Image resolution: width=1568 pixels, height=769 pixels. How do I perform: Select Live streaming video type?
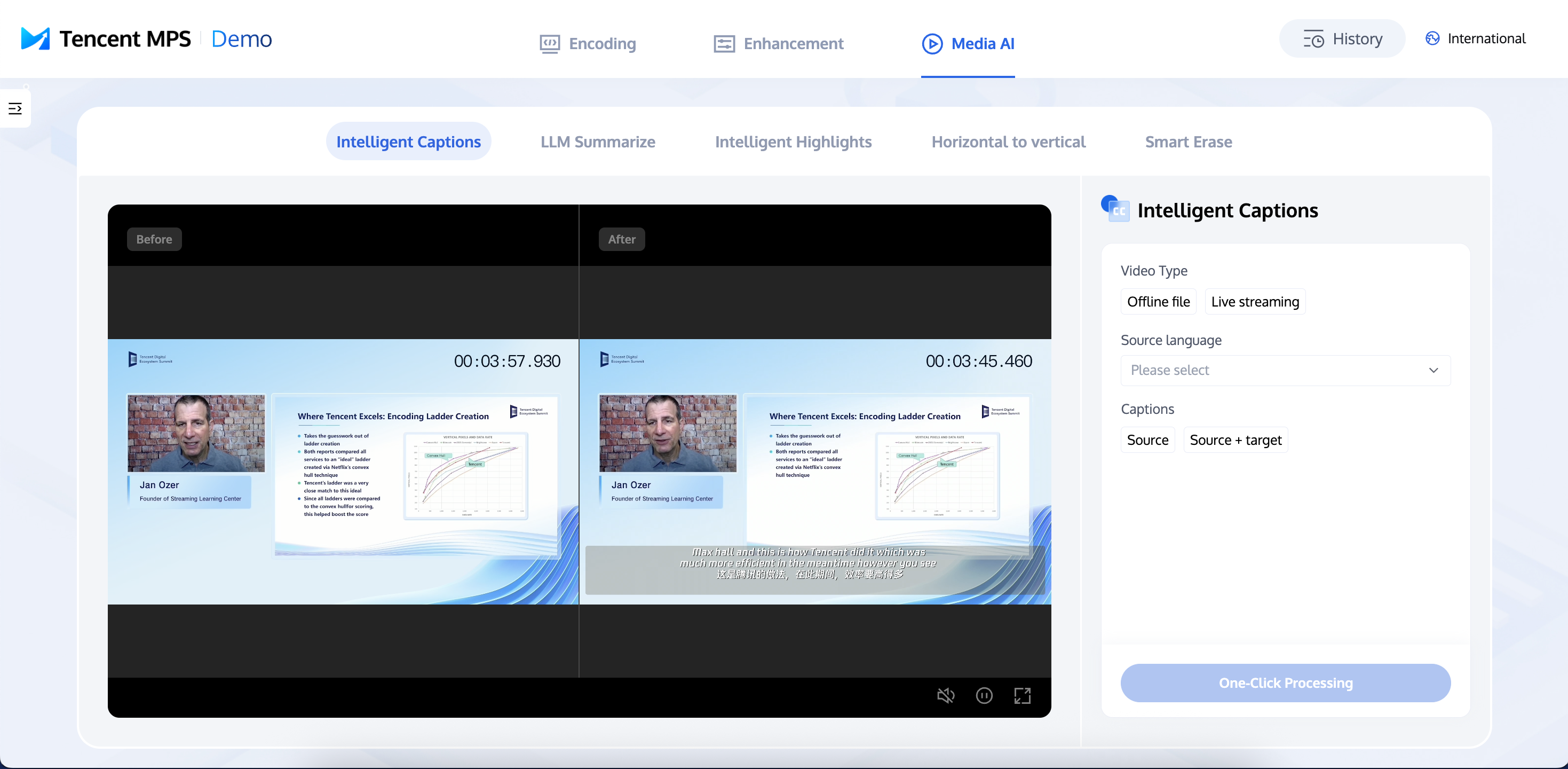click(1255, 302)
